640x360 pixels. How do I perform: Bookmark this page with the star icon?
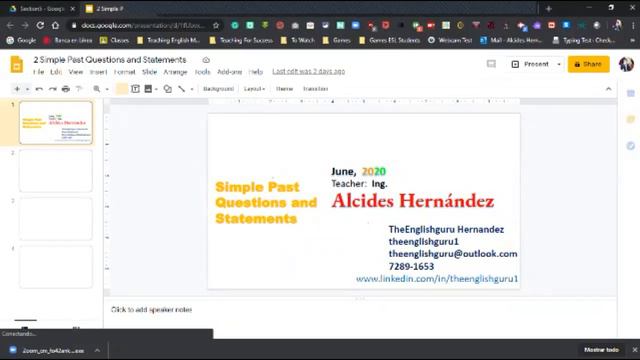coord(216,25)
